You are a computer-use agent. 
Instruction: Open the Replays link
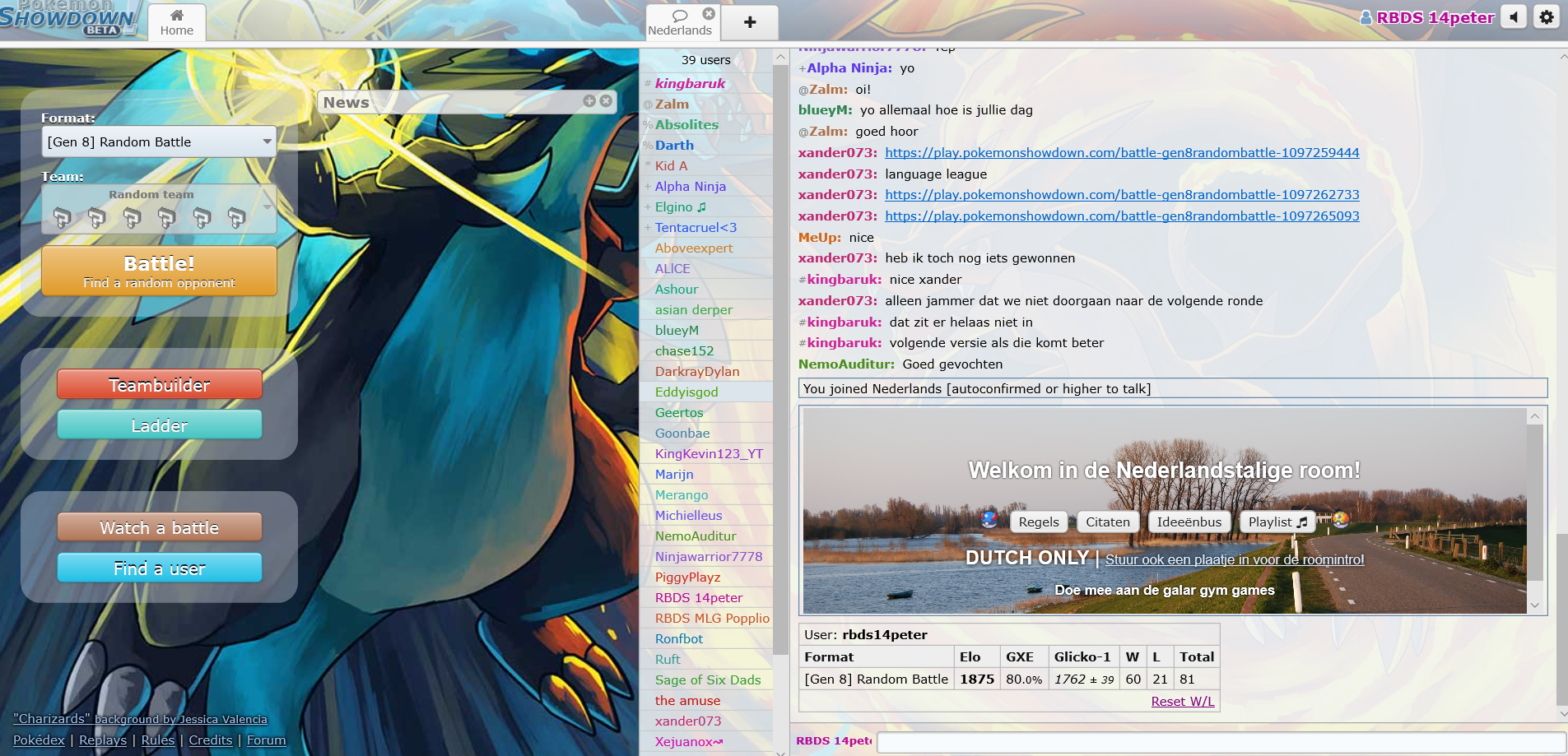103,740
